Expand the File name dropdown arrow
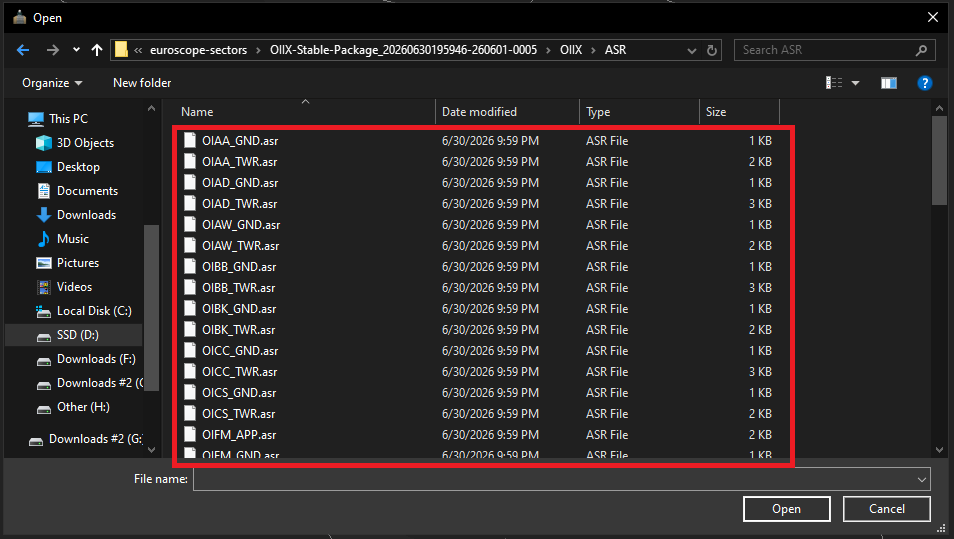954x539 pixels. (922, 479)
